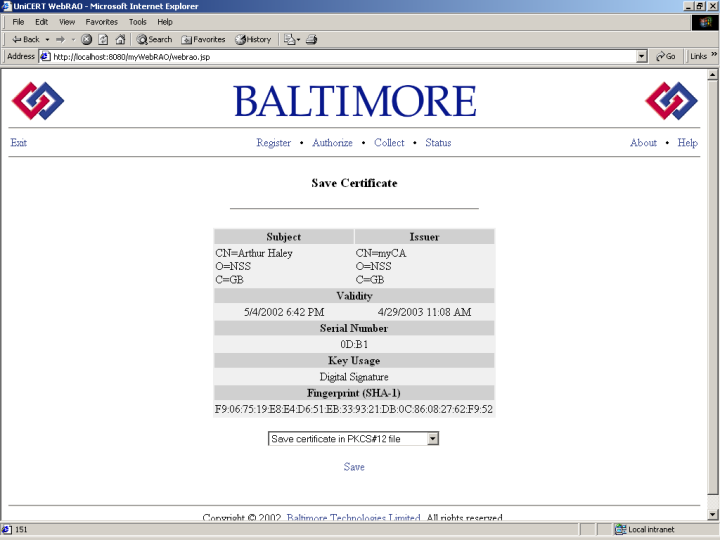Click the CN=Arthur Haley subject text
This screenshot has width=720, height=540.
click(254, 253)
